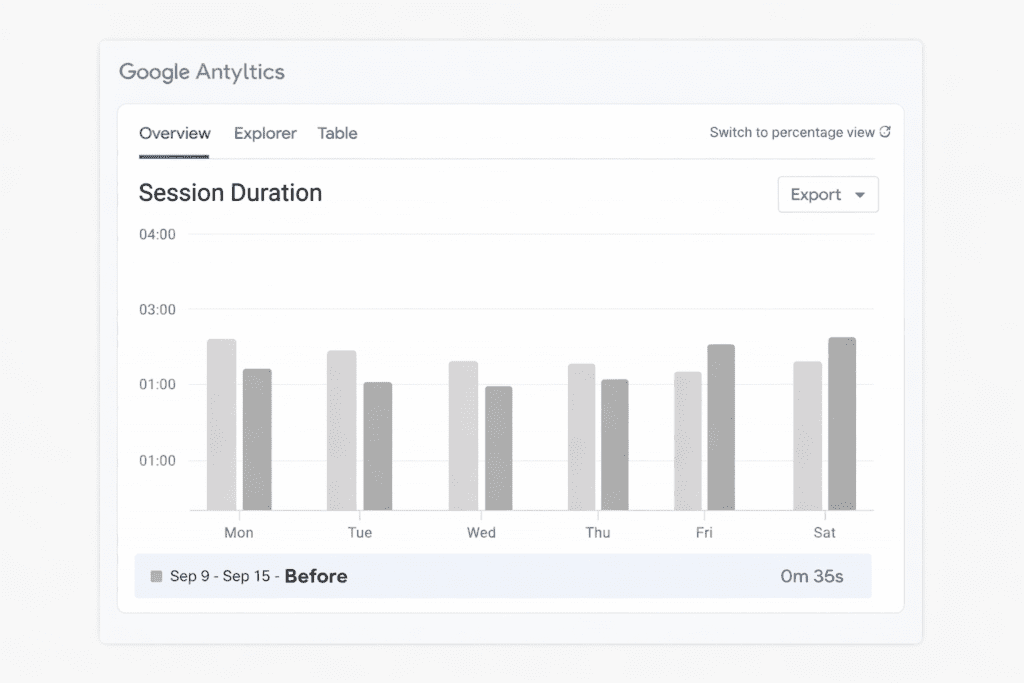Open the Table tab
The height and width of the screenshot is (683, 1024).
(x=337, y=133)
